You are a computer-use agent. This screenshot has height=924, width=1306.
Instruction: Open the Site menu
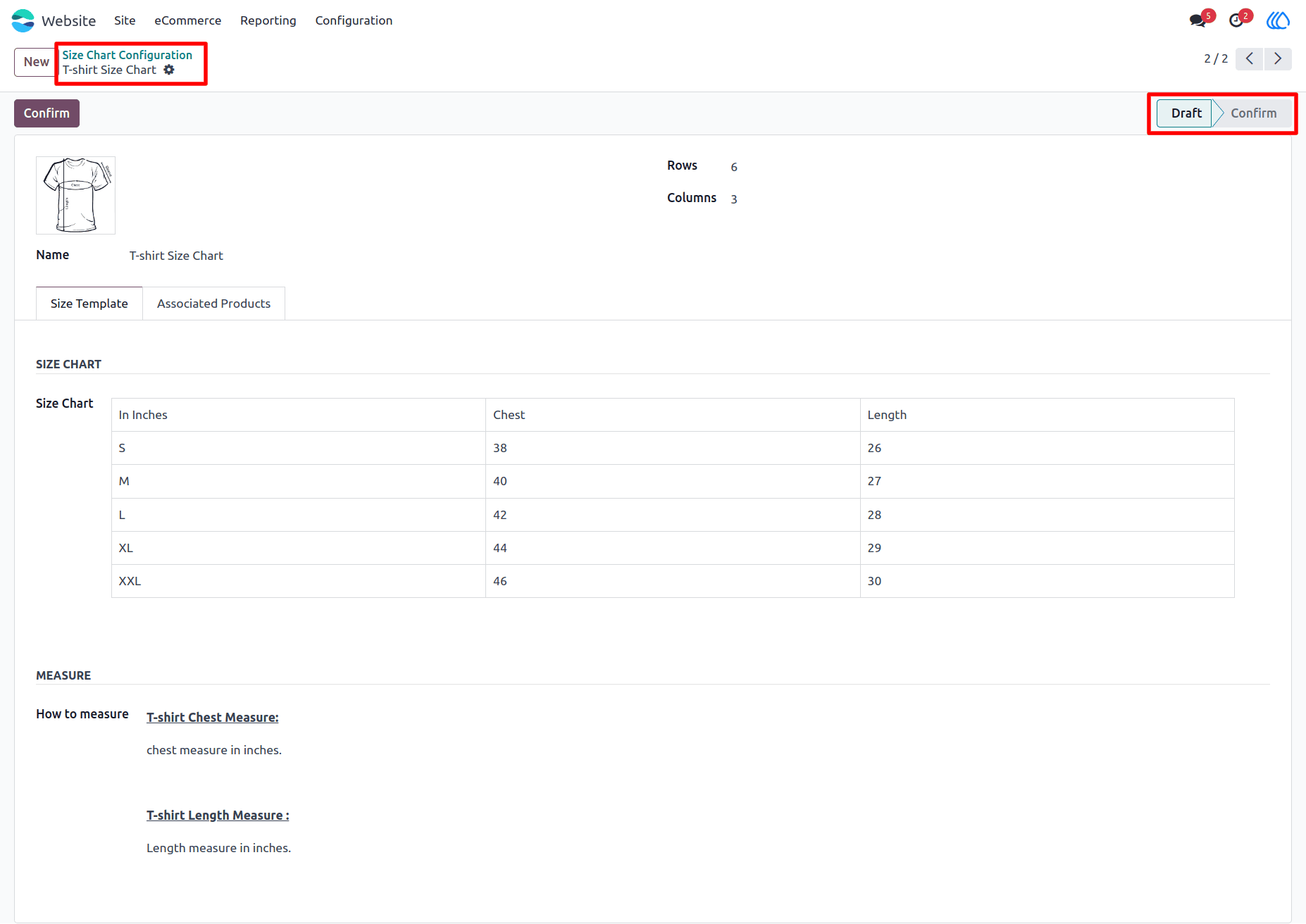(x=125, y=20)
